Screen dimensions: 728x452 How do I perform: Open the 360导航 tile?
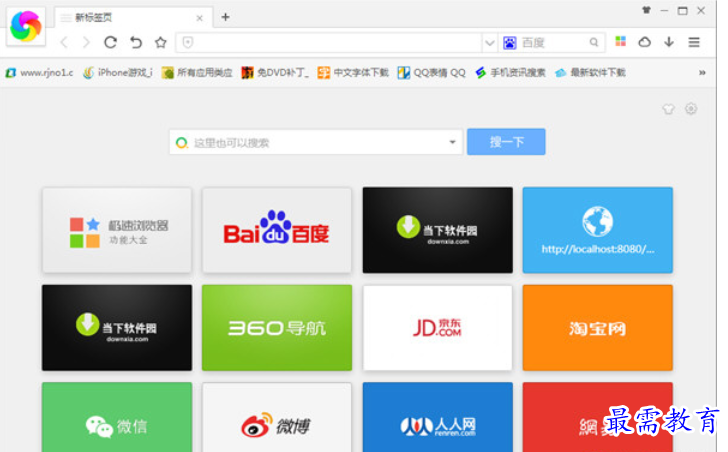[x=277, y=328]
